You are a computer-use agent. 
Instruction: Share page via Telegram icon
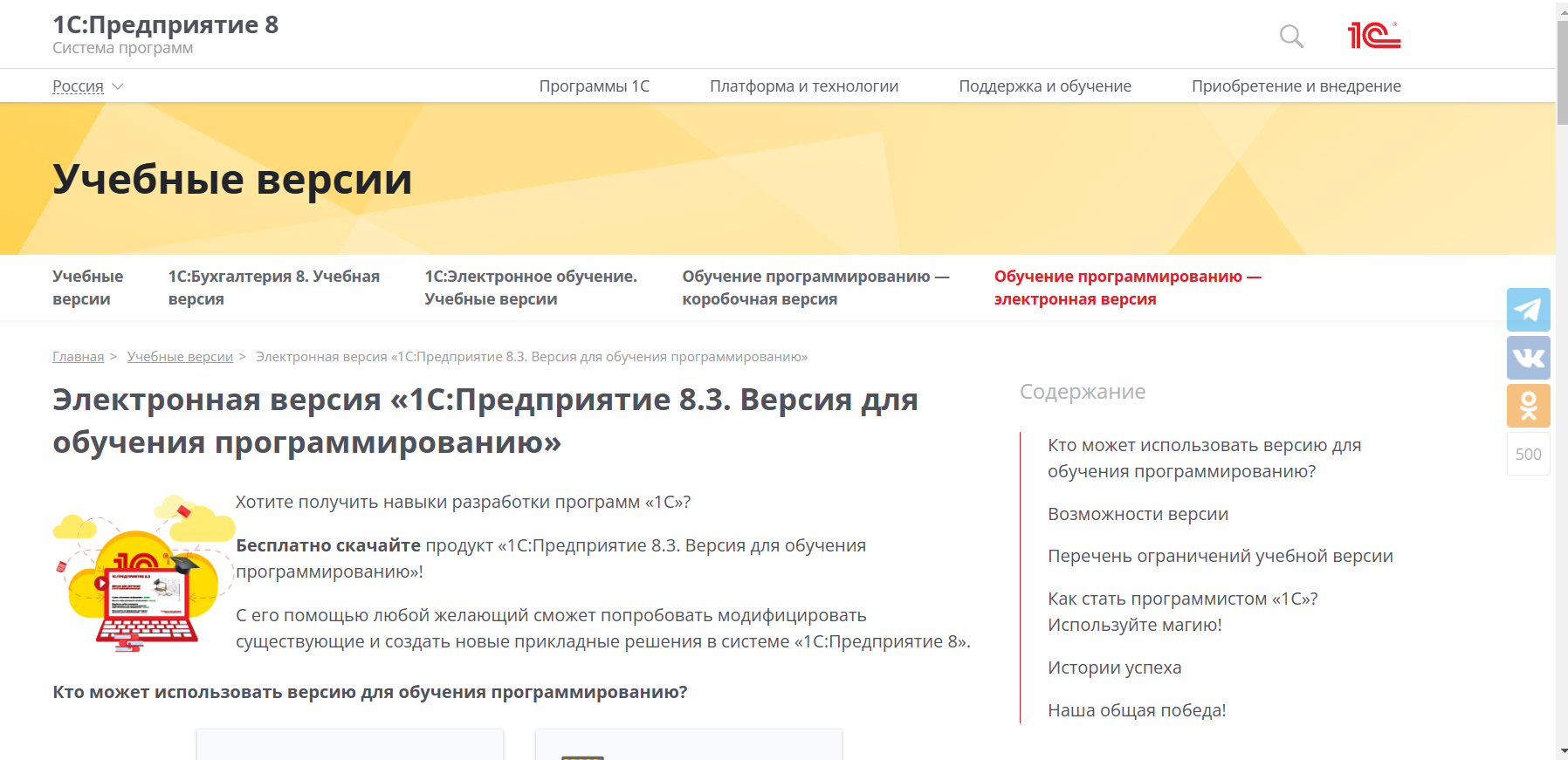(1528, 310)
